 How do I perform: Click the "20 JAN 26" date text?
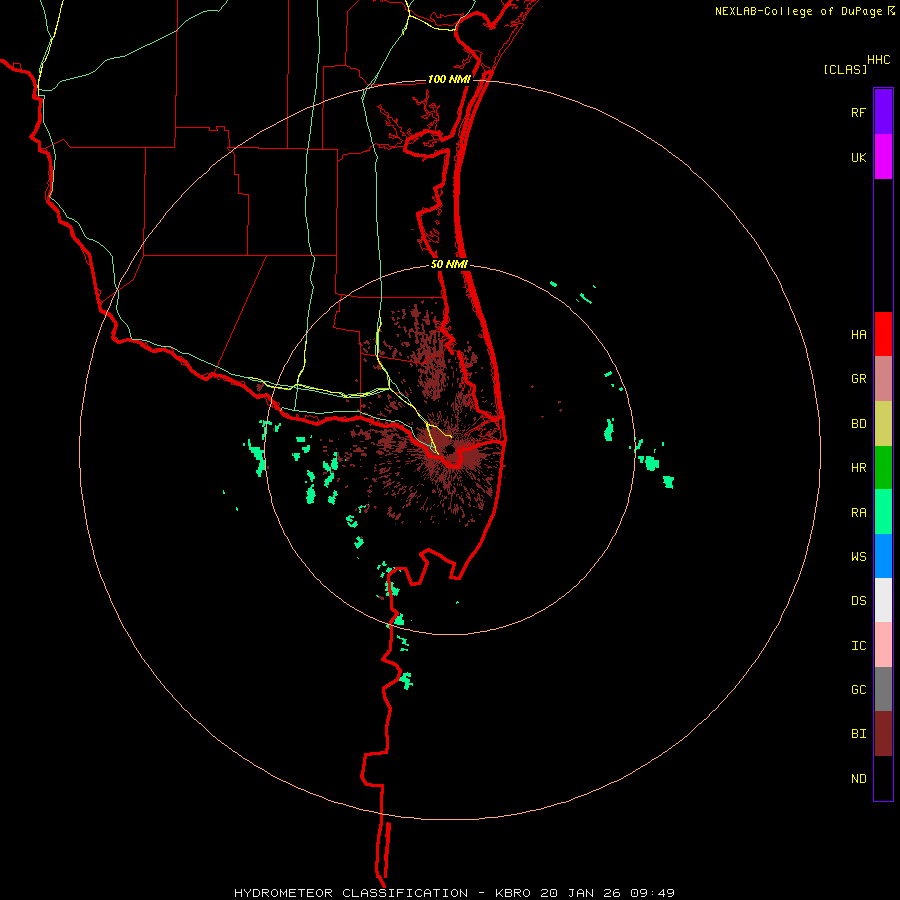coord(580,893)
